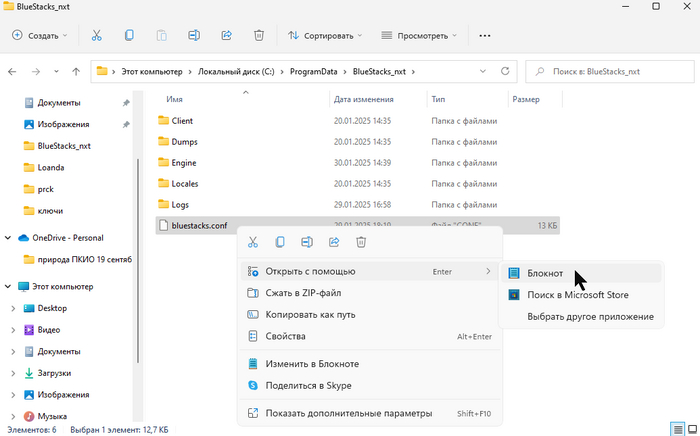700x436 pixels.
Task: Expand the Музыка tree node
Action: tap(13, 416)
